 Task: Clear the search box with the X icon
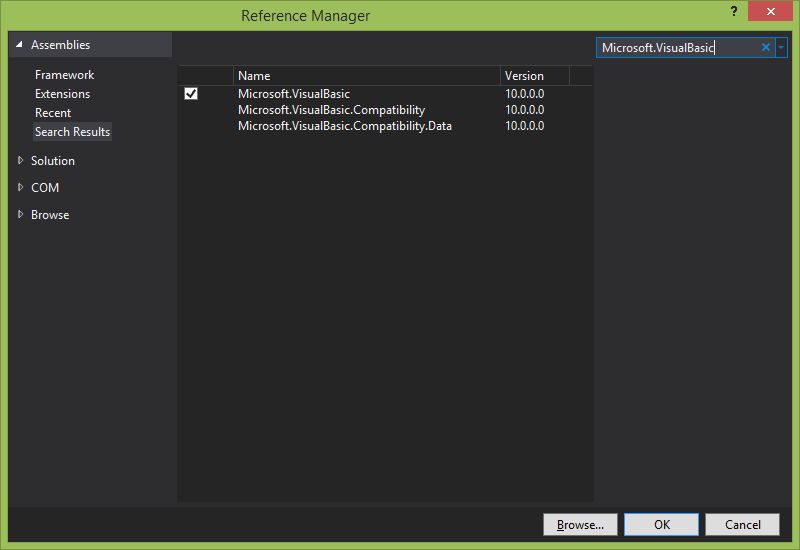pyautogui.click(x=765, y=47)
